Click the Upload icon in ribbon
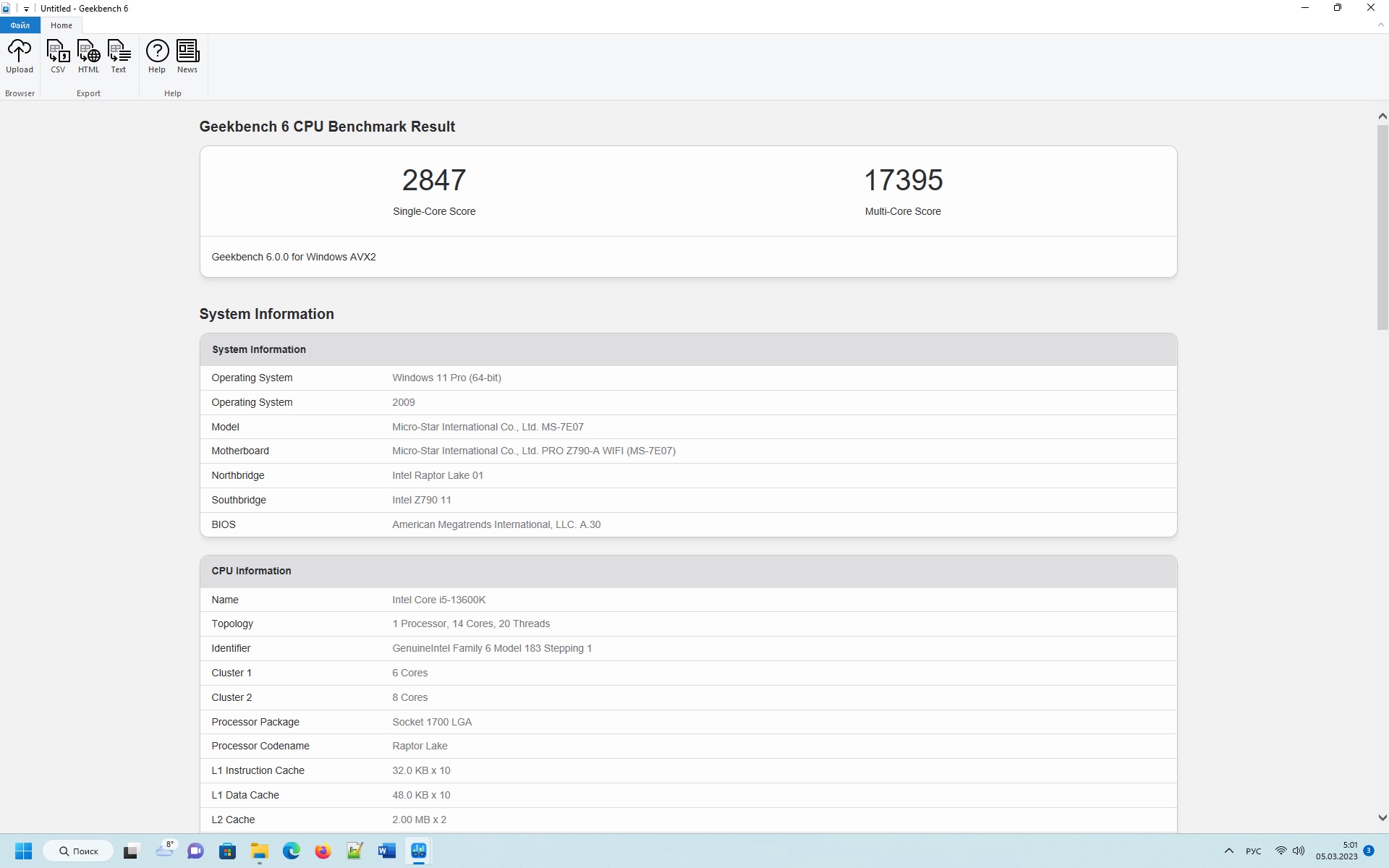Screen dimensions: 1389x868 20,56
